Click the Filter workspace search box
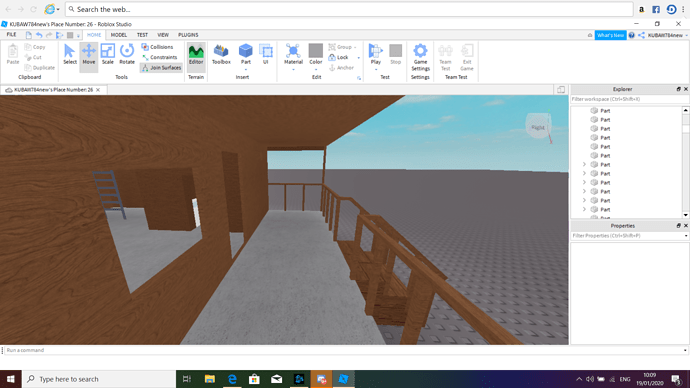The image size is (690, 388). (x=629, y=99)
